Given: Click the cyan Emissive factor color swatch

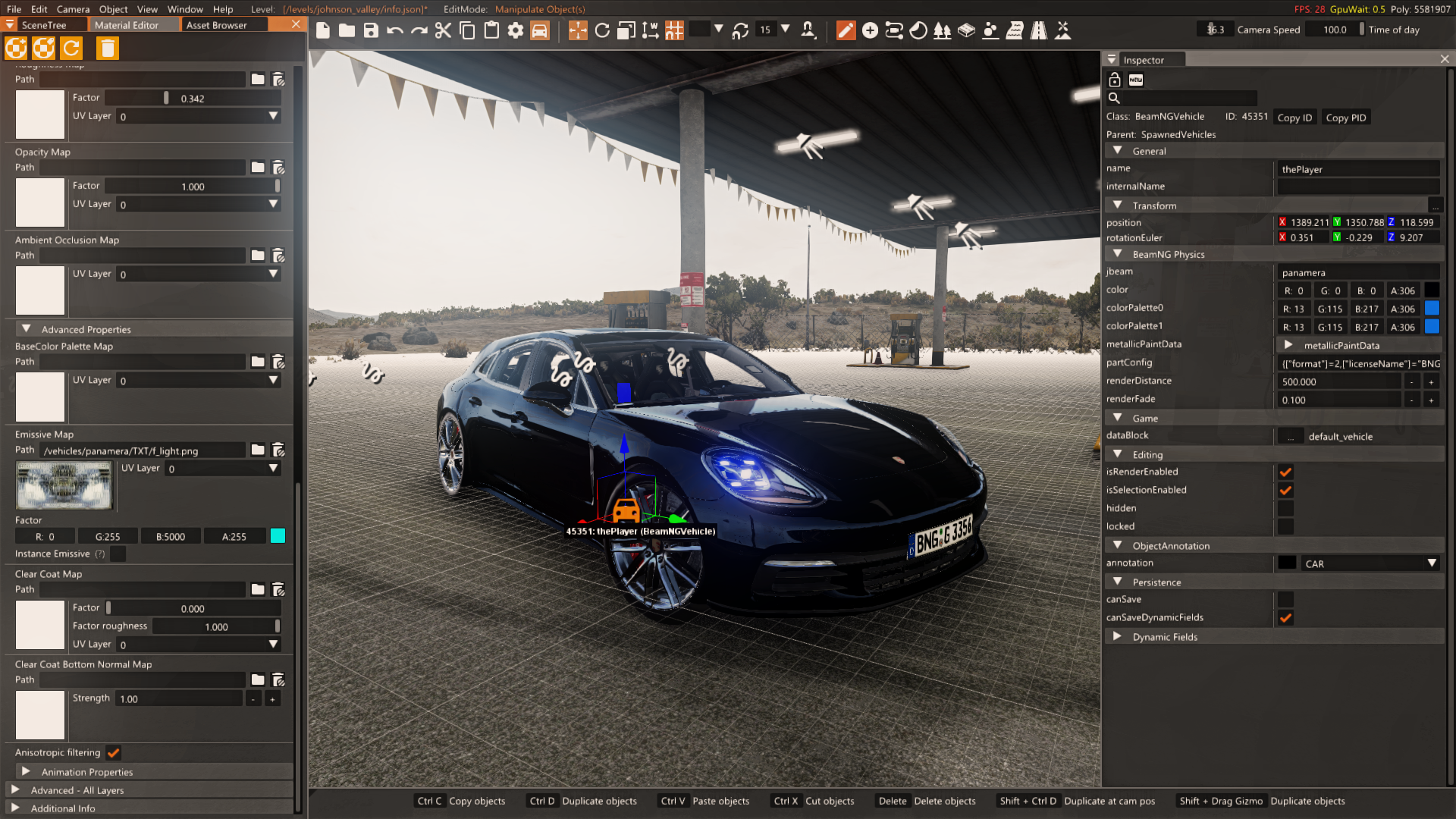Looking at the screenshot, I should pyautogui.click(x=278, y=536).
